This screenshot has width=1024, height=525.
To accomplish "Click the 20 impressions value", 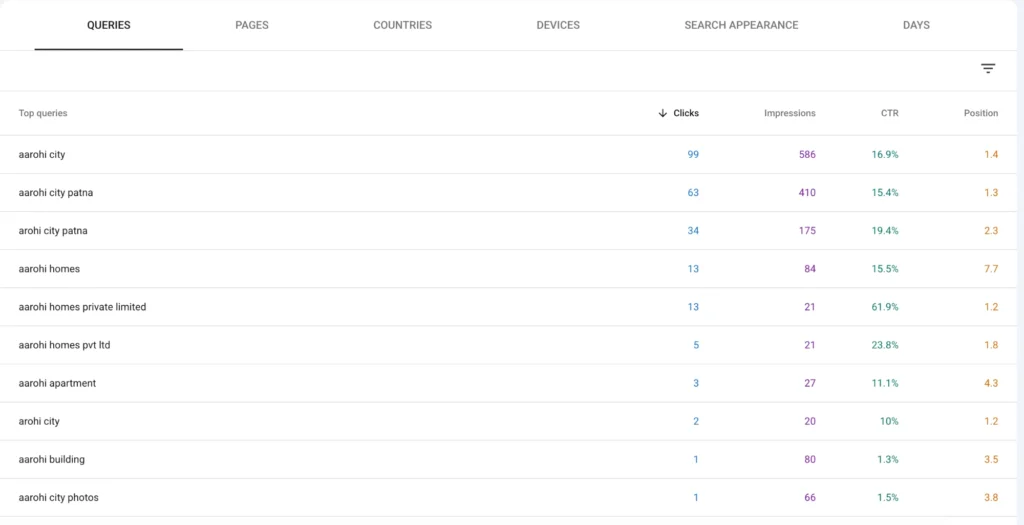I will tap(810, 421).
